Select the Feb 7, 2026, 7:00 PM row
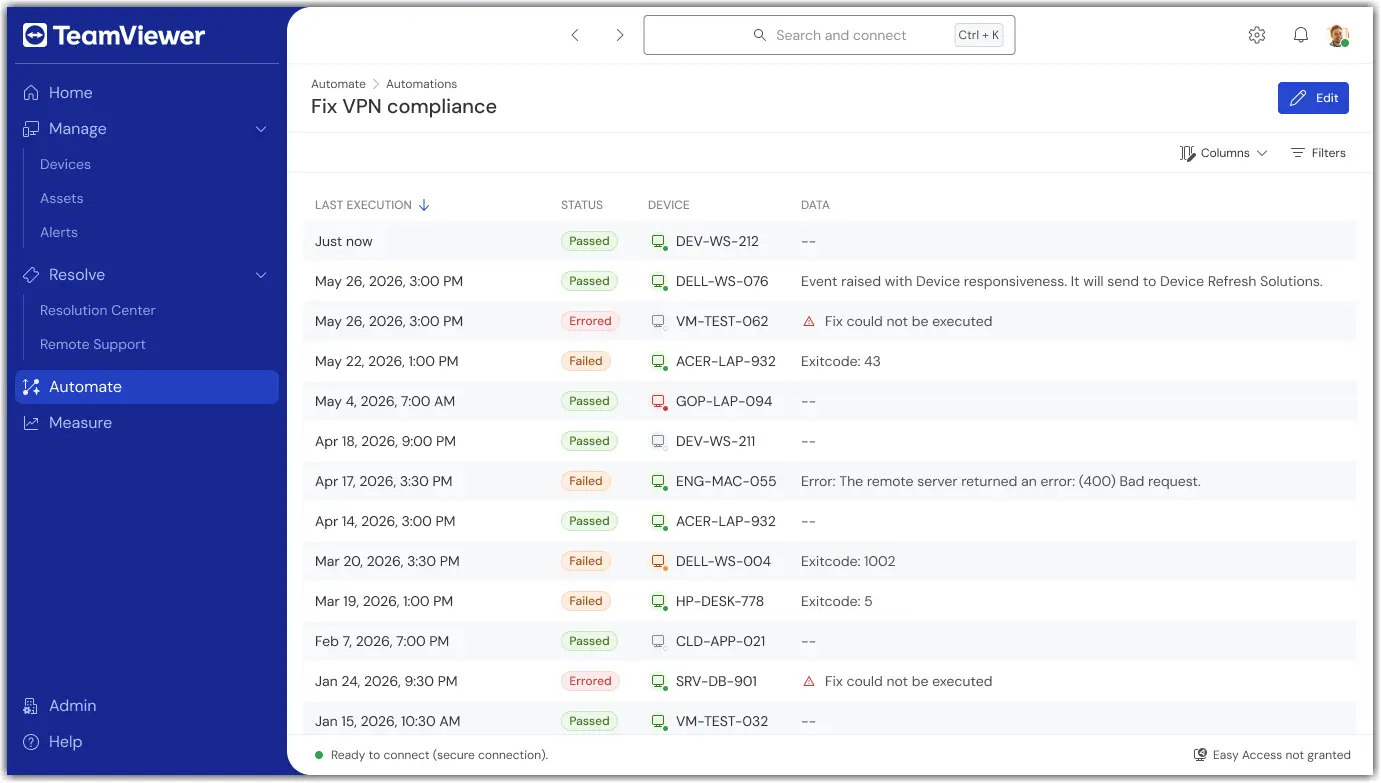The width and height of the screenshot is (1381, 783). click(x=830, y=641)
